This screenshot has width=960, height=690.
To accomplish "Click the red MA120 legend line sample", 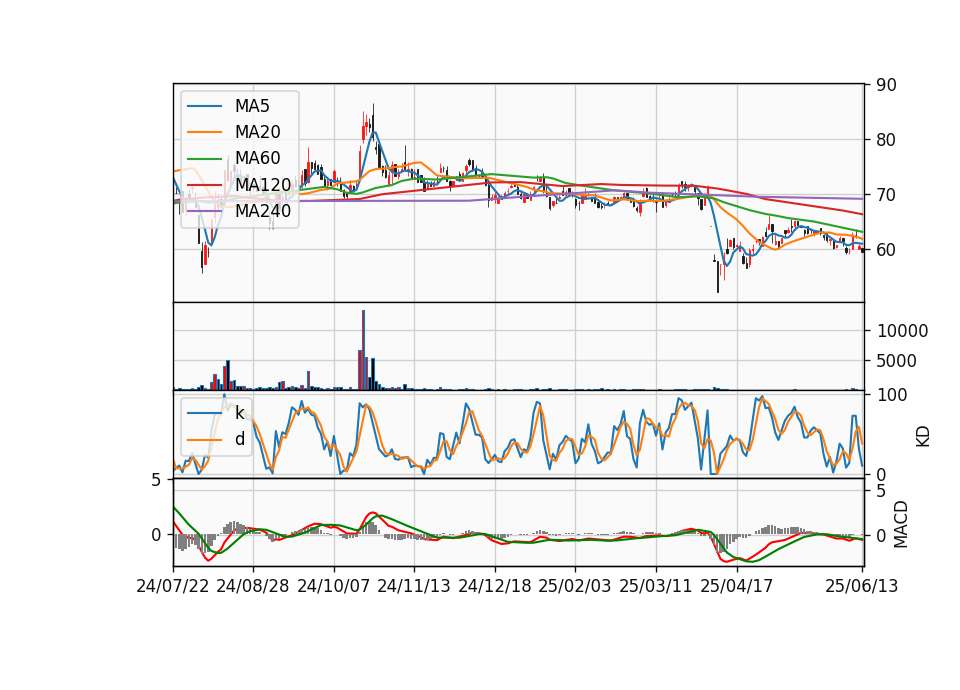I will click(x=204, y=185).
